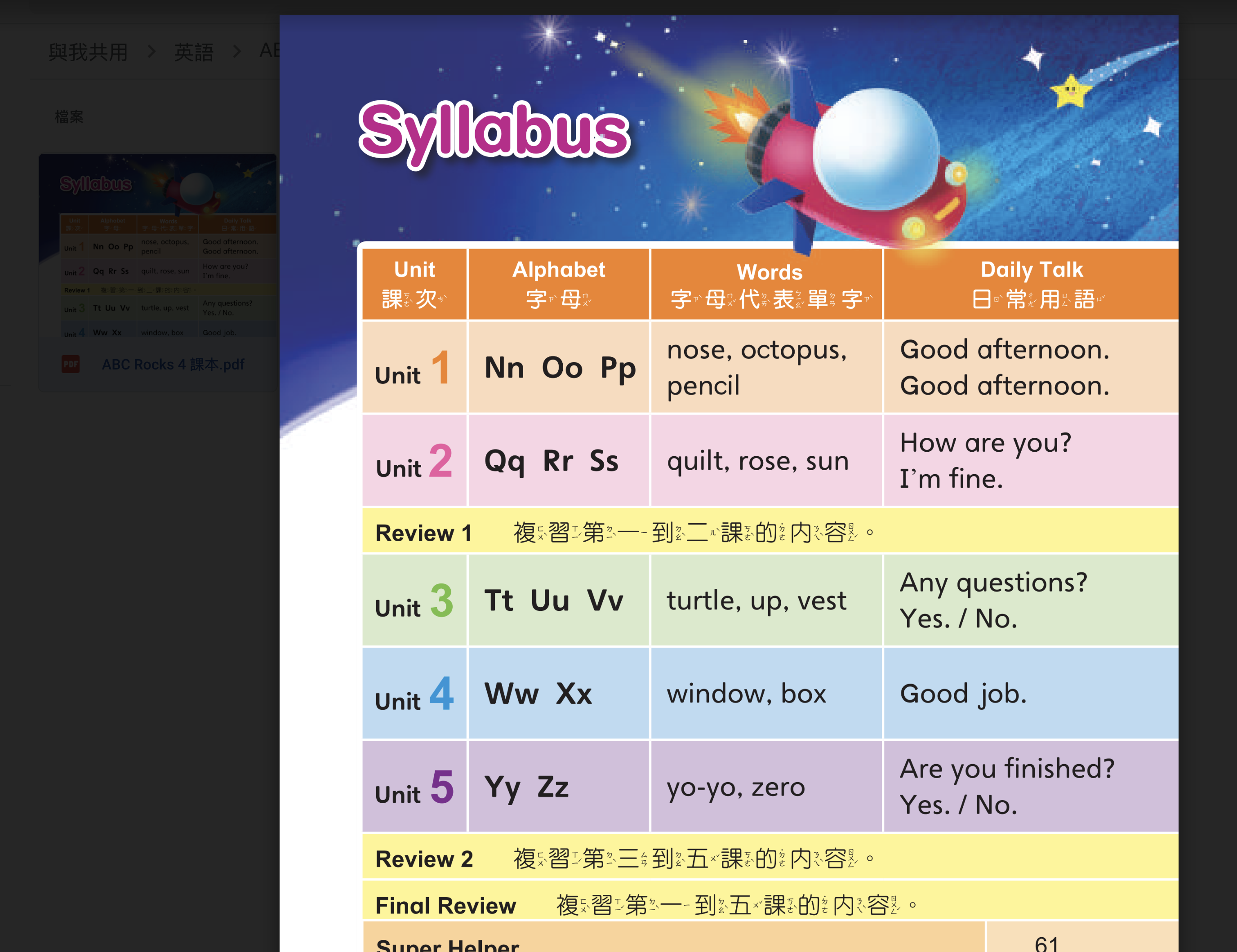1237x952 pixels.
Task: Click the pink Syllabus title in preview
Action: tap(494, 131)
